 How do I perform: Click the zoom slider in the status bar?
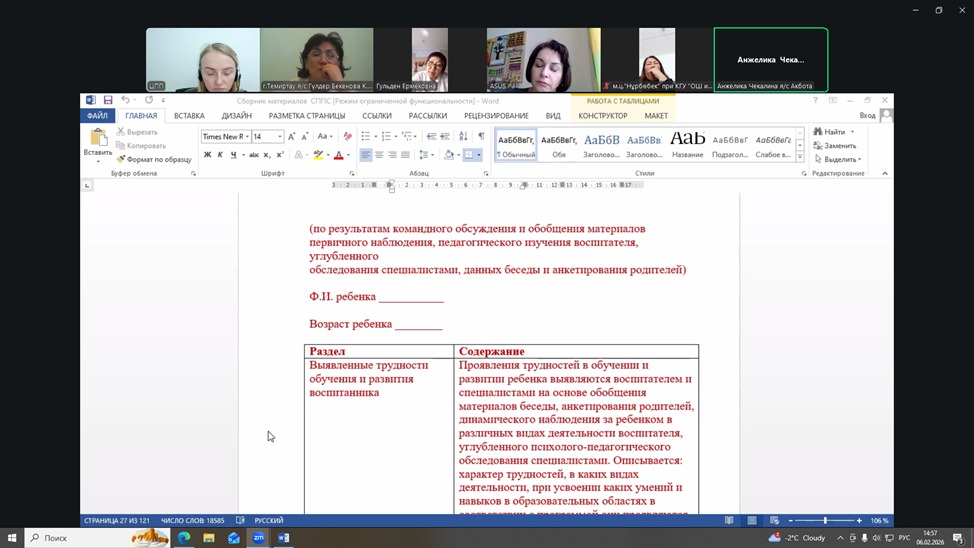(x=825, y=521)
